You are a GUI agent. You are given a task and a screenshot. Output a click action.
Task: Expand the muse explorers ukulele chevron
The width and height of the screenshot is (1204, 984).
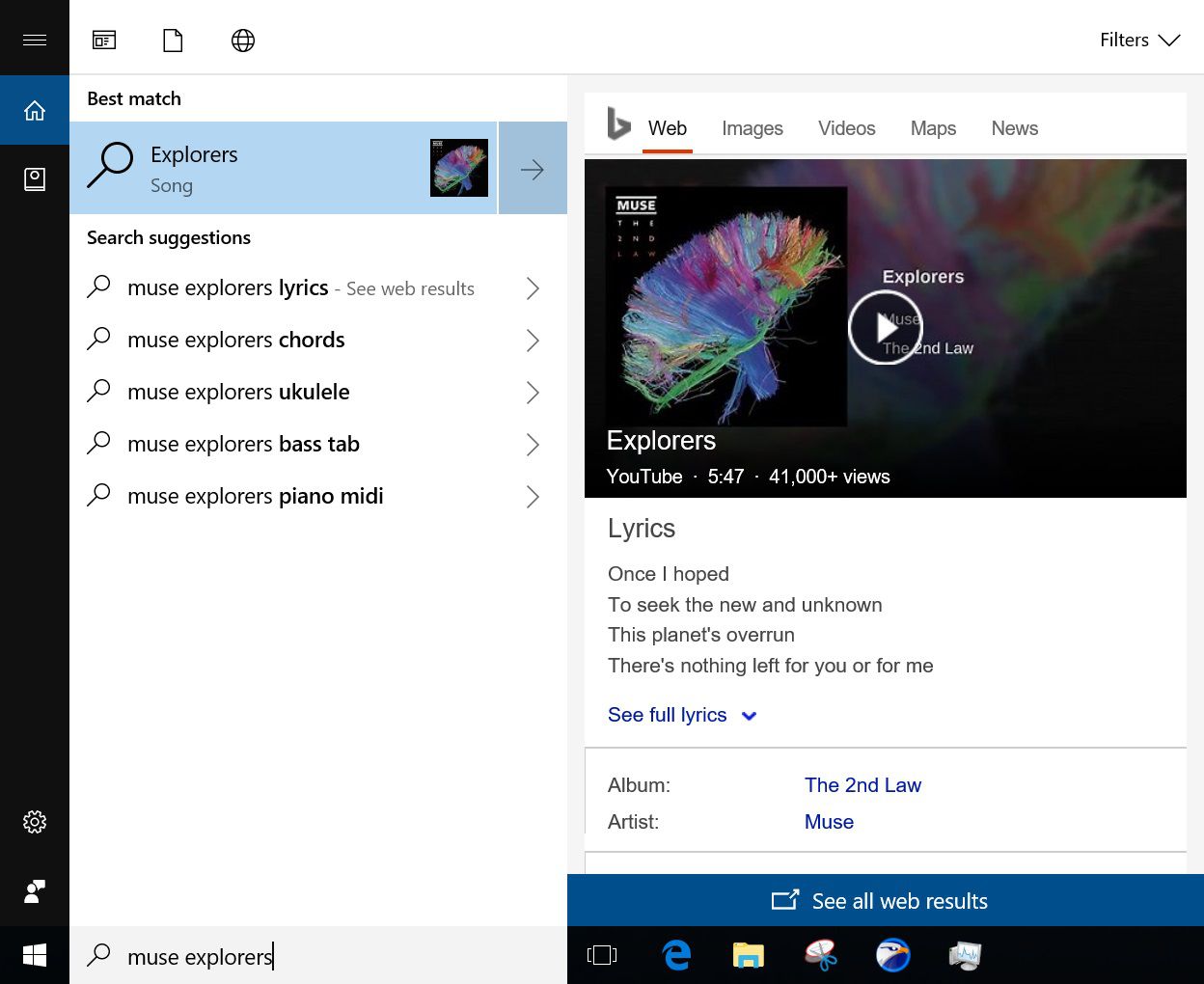point(533,392)
